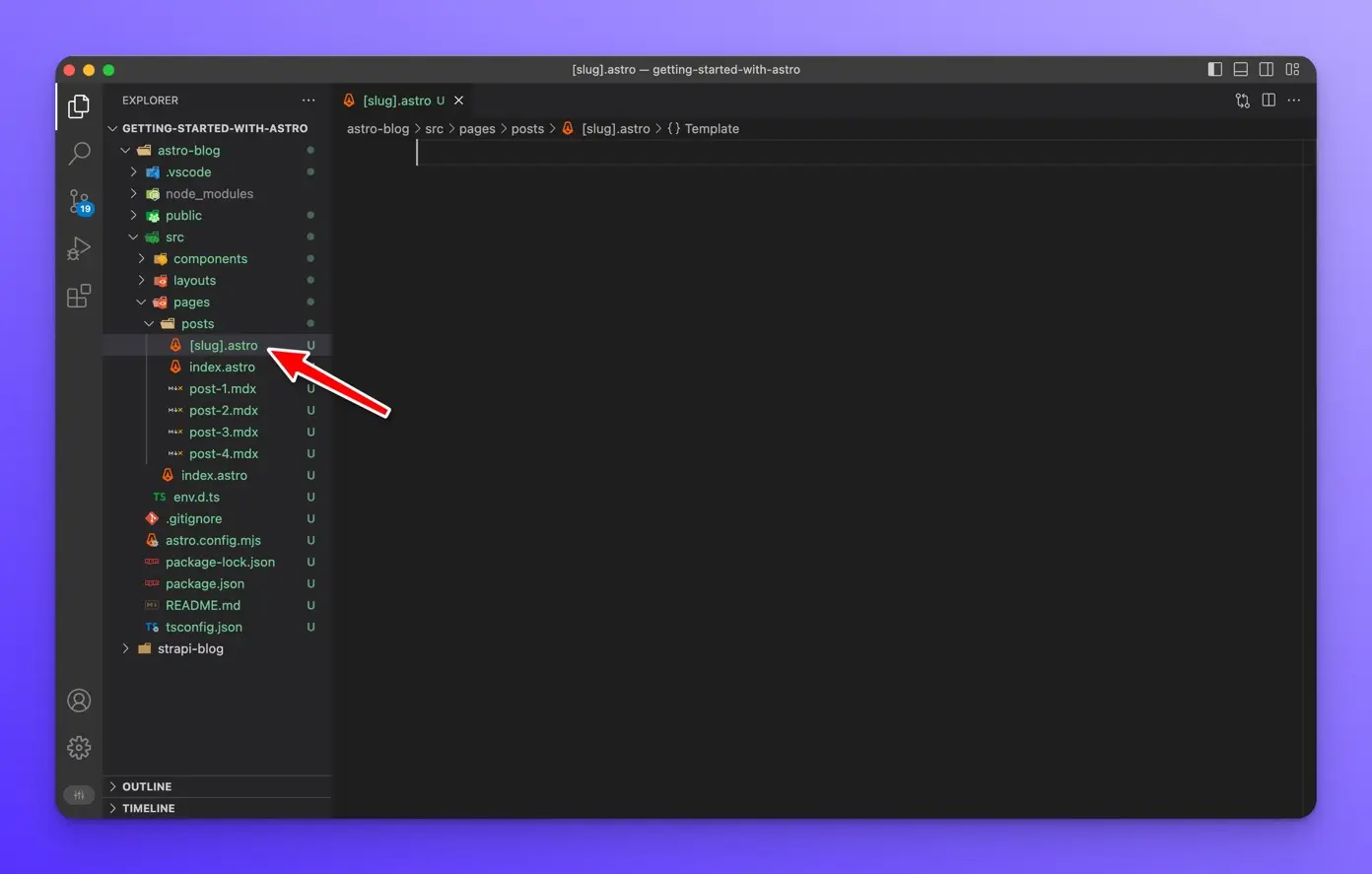The image size is (1372, 874).
Task: Expand the components folder
Action: [217, 259]
